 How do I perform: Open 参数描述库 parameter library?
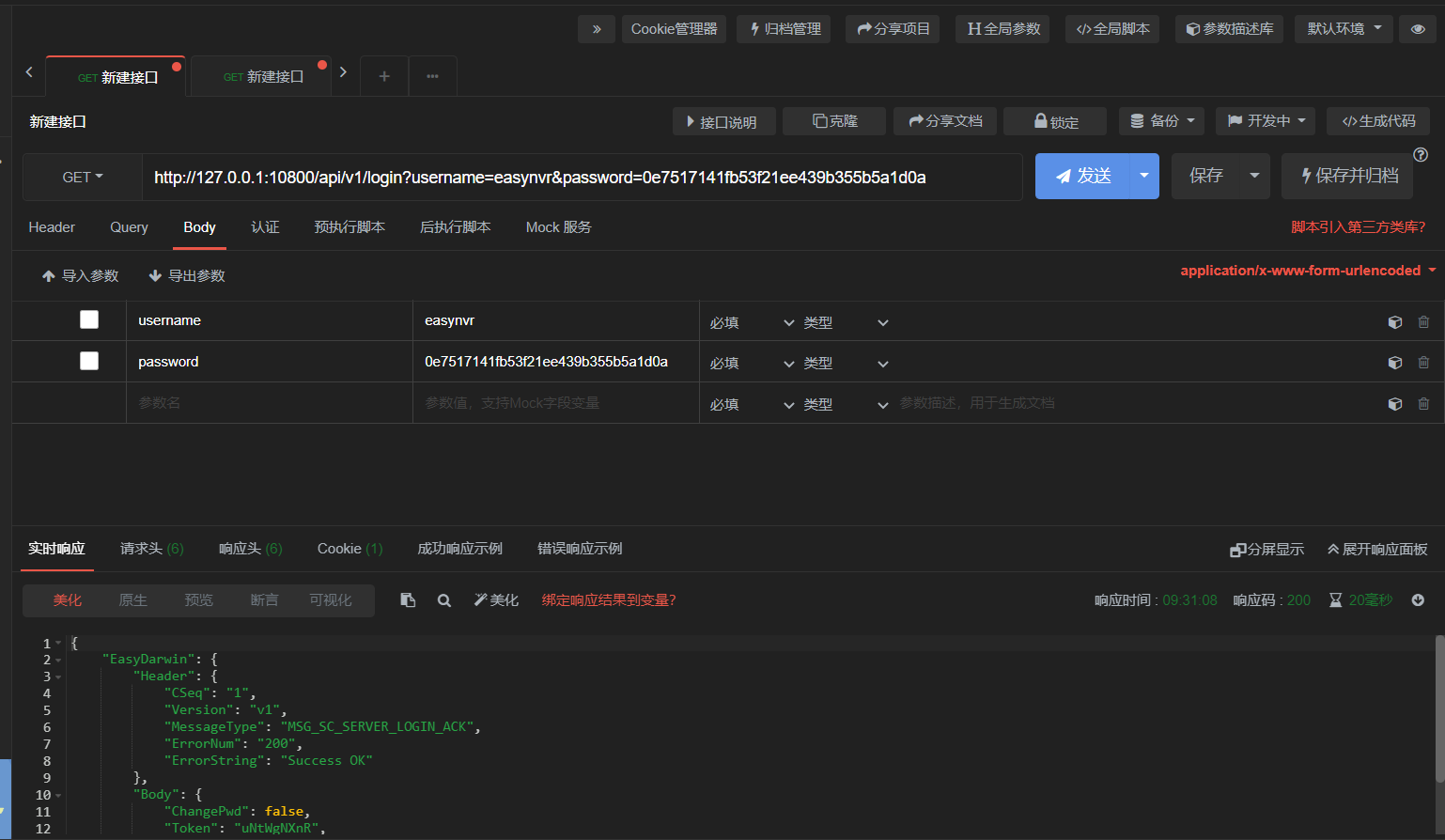click(1229, 29)
